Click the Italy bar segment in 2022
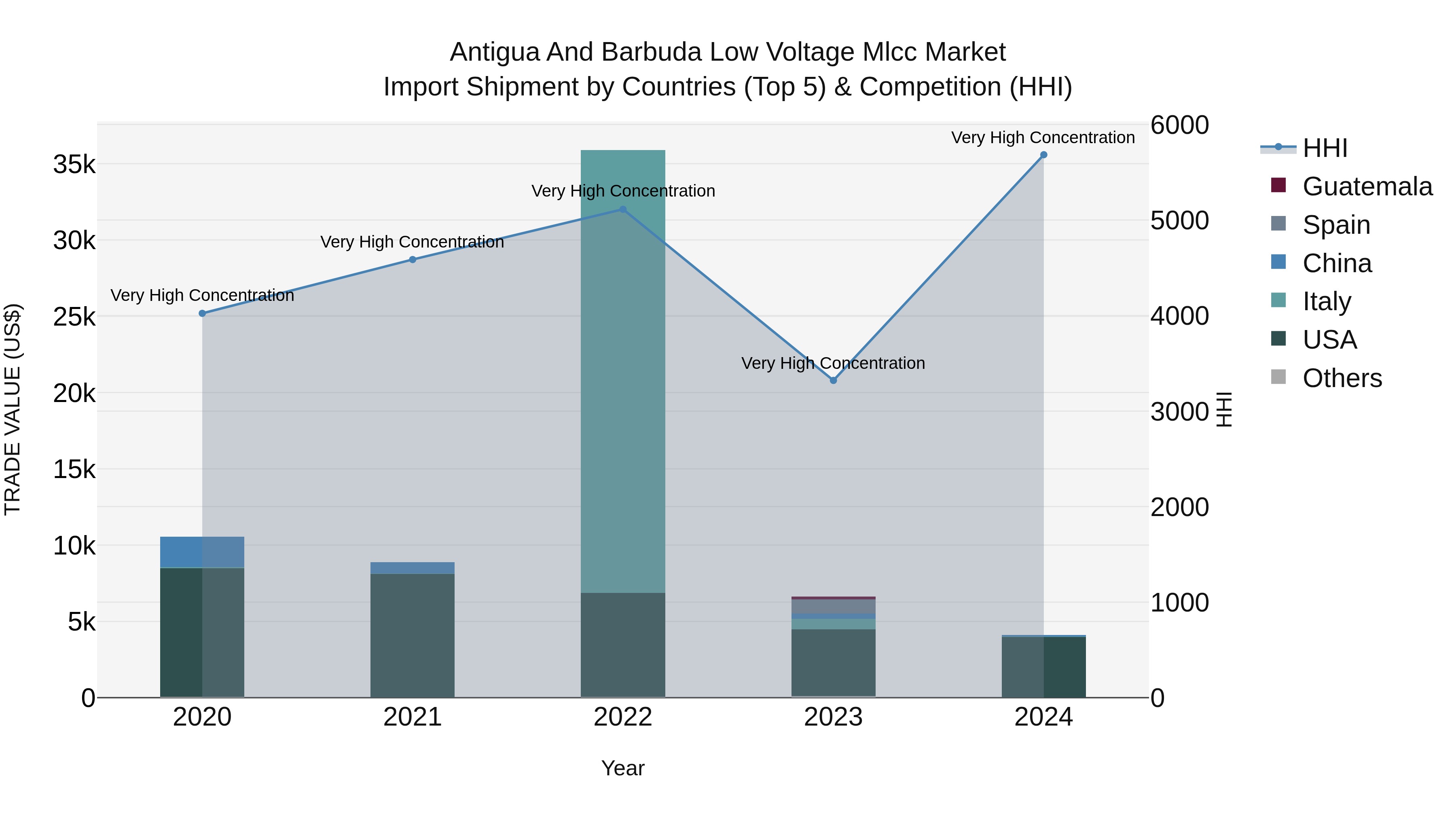 (x=623, y=371)
